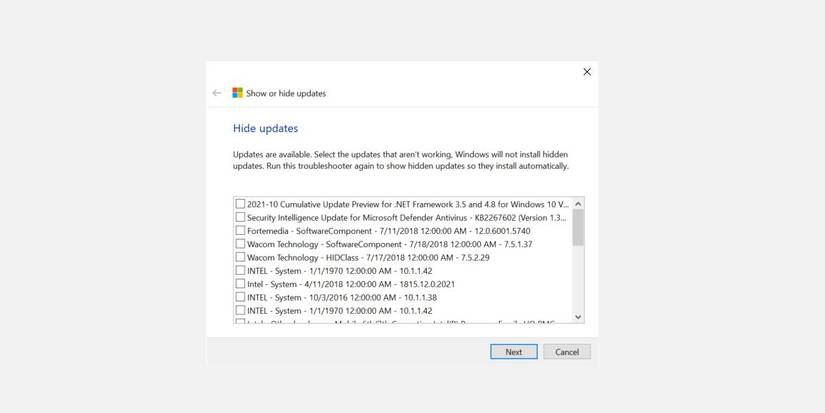The width and height of the screenshot is (825, 413).
Task: Check Wacom Technology SoftwareComponent 7.5.1.37 box
Action: 240,244
